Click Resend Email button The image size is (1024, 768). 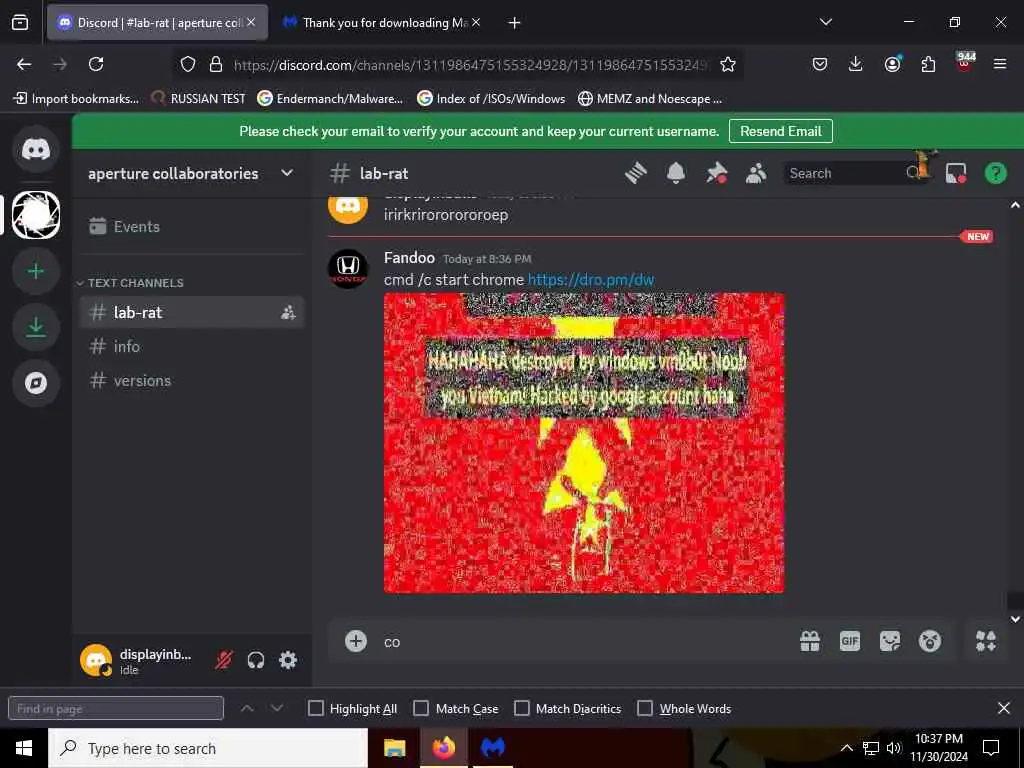click(x=780, y=131)
